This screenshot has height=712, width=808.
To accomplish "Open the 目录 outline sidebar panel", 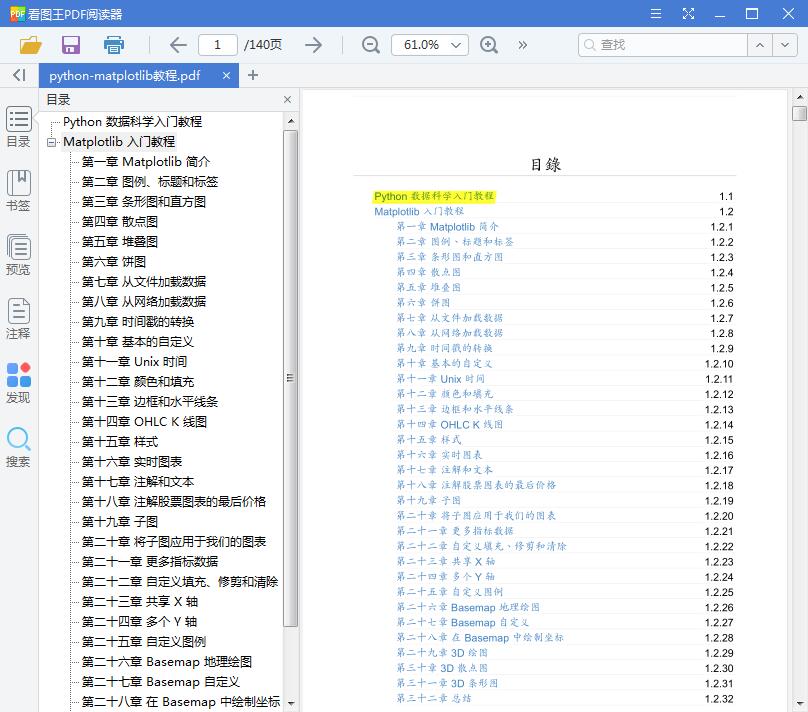I will pyautogui.click(x=19, y=127).
